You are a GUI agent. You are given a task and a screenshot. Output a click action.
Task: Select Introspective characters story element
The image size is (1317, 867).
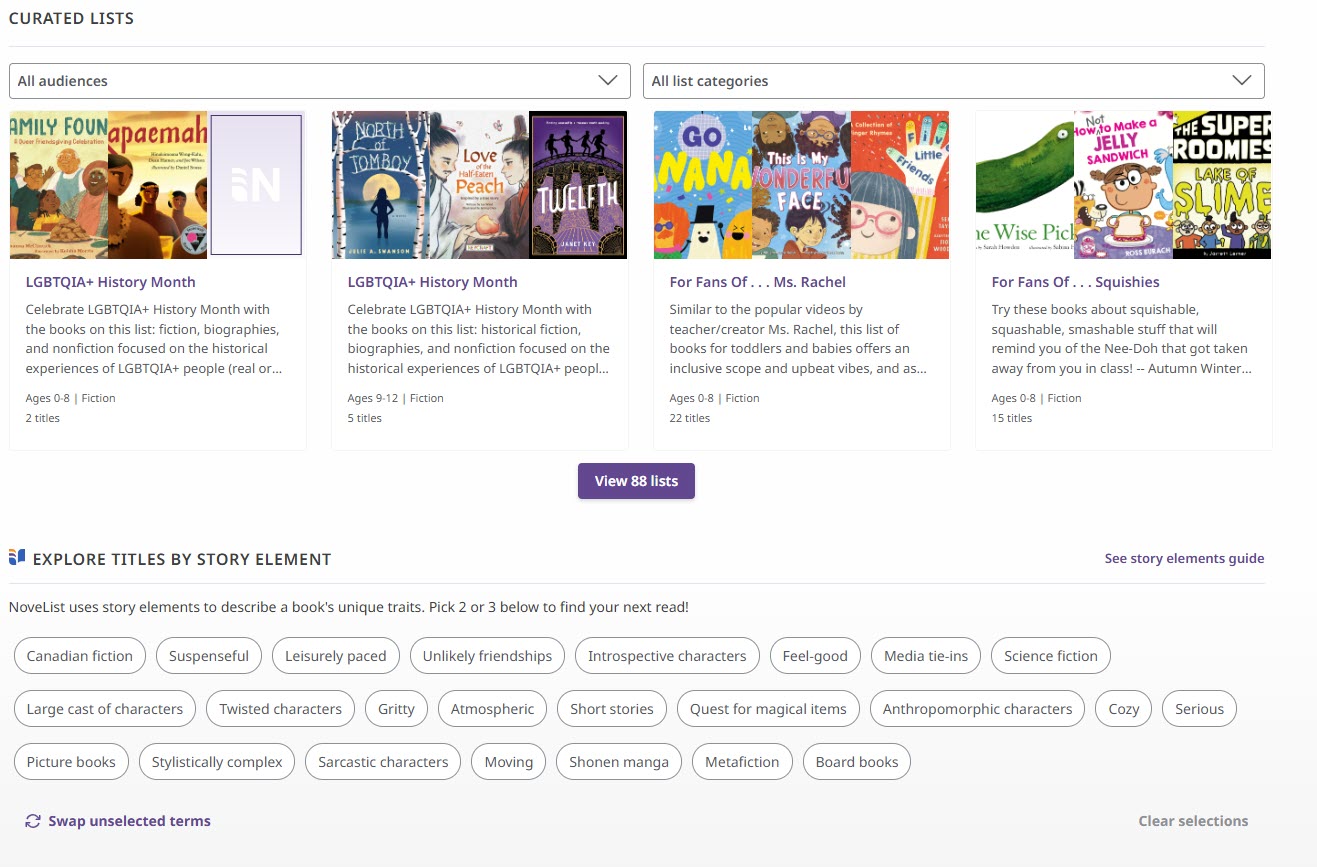(x=667, y=656)
